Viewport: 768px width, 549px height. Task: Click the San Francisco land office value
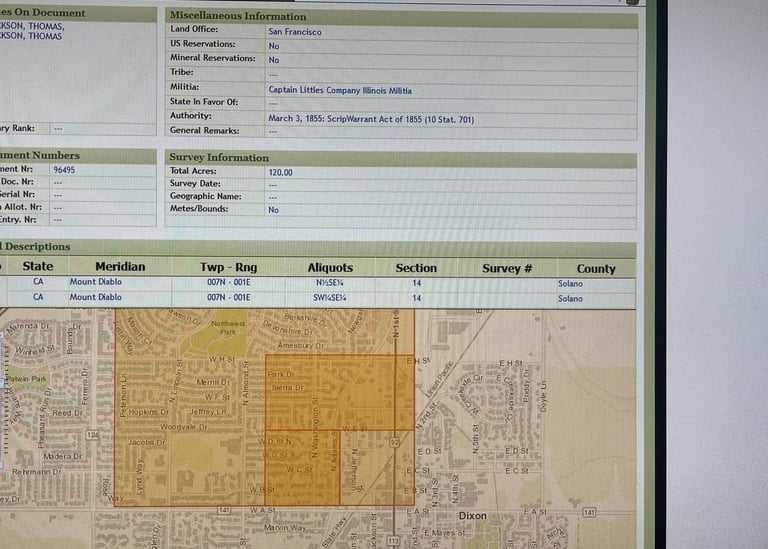tap(295, 32)
